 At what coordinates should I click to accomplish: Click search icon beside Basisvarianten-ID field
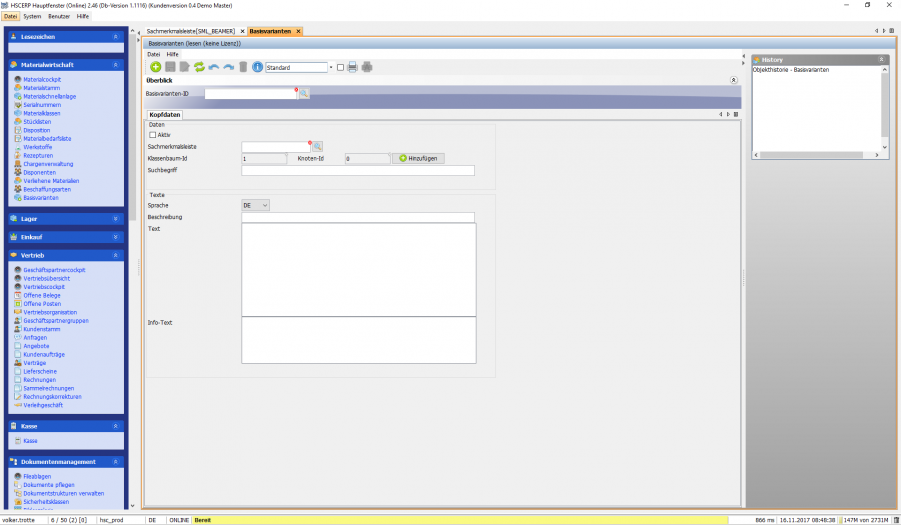pos(304,93)
